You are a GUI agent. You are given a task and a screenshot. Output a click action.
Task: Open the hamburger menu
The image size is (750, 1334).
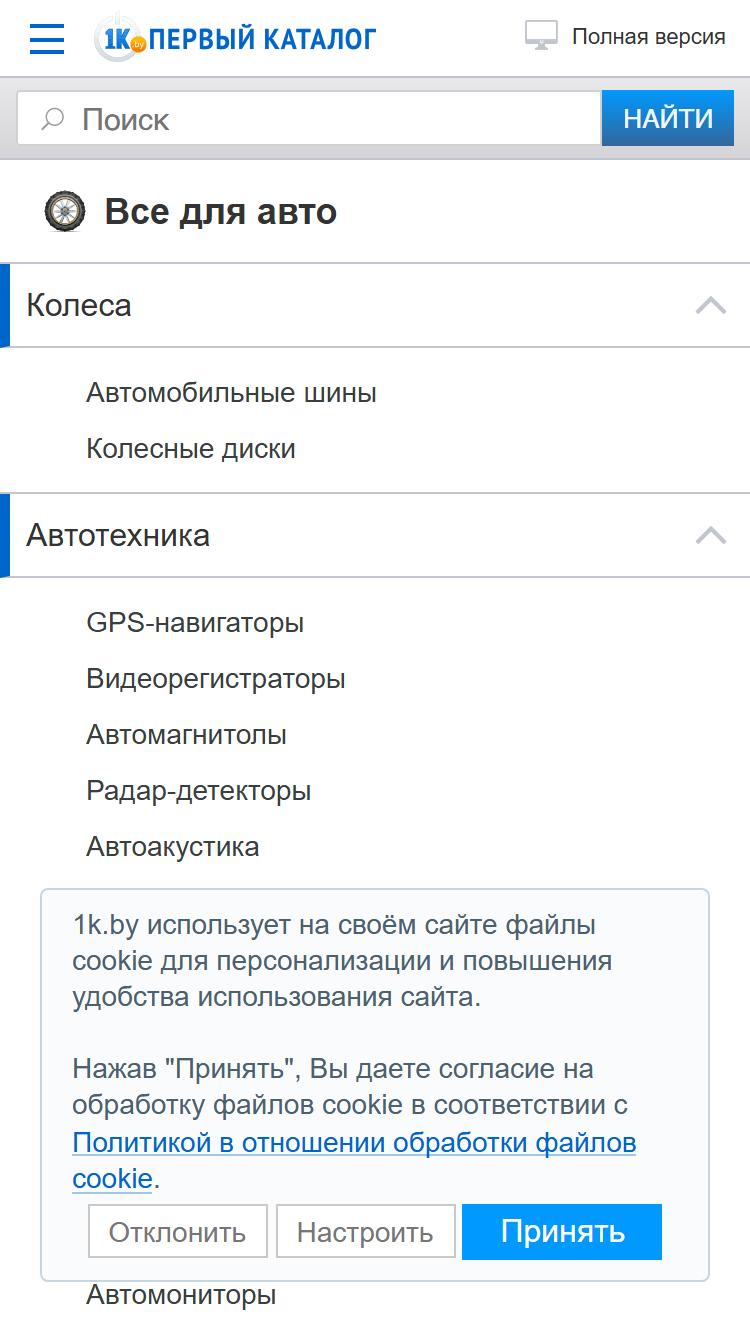click(47, 38)
